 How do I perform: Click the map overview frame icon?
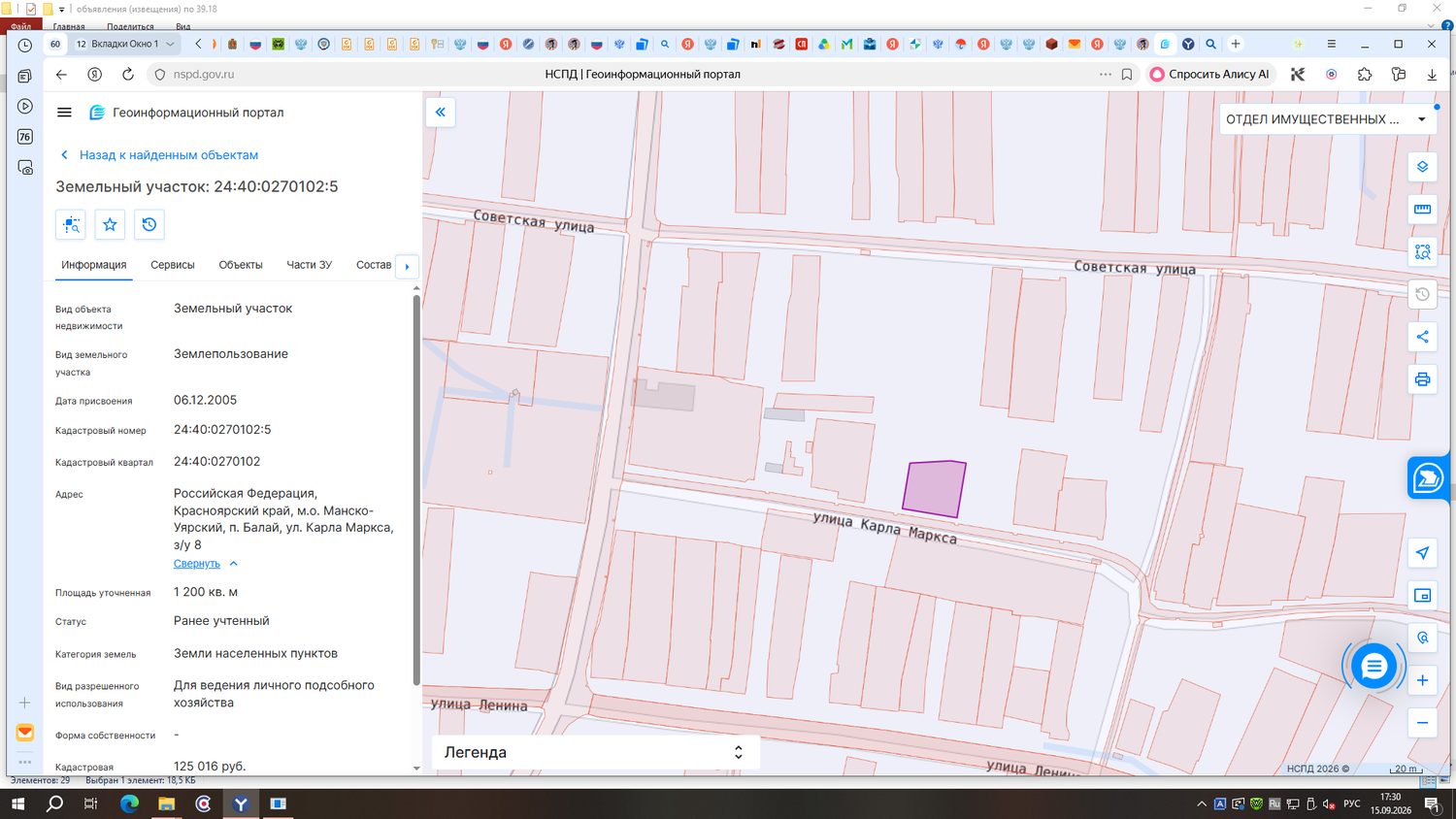[1422, 596]
